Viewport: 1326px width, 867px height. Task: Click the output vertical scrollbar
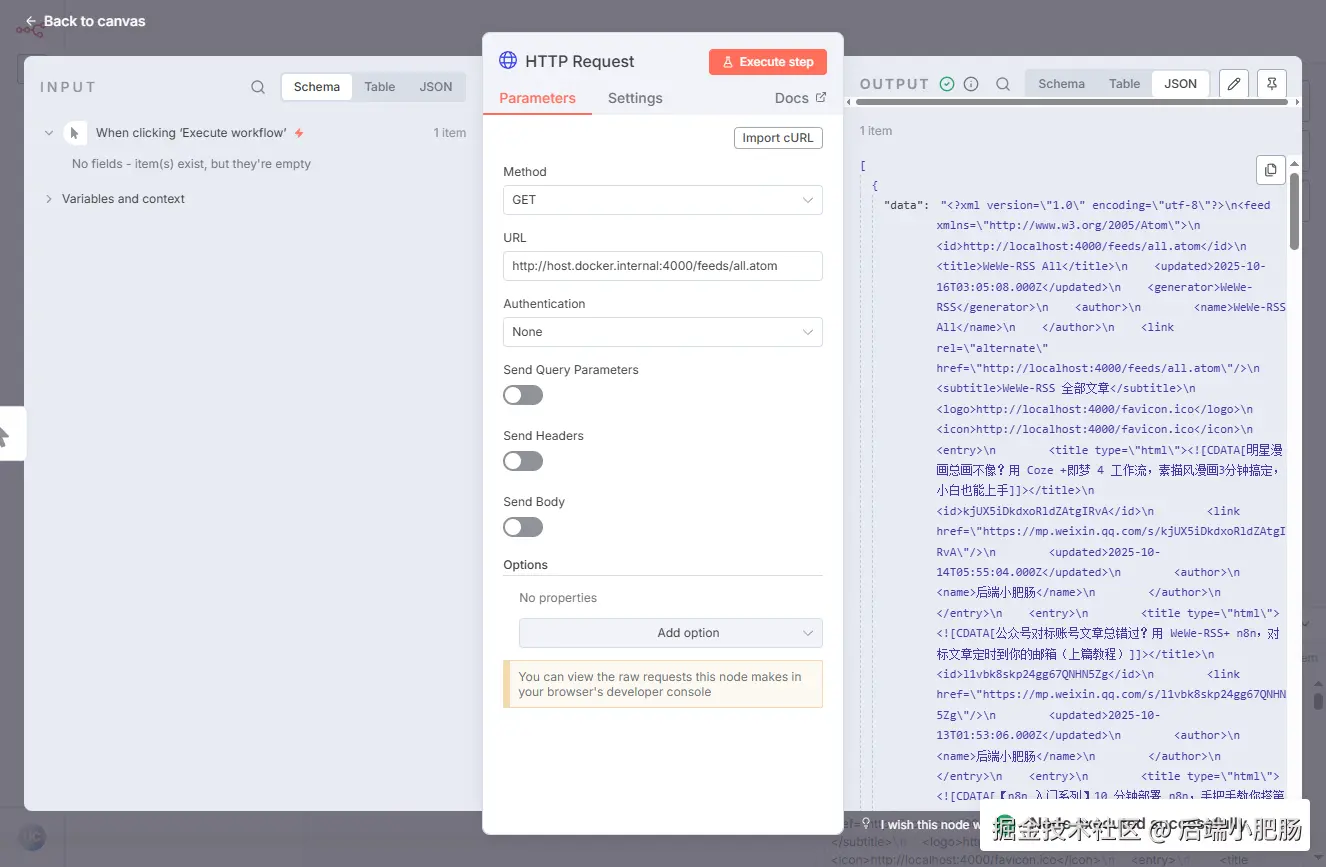[1294, 210]
